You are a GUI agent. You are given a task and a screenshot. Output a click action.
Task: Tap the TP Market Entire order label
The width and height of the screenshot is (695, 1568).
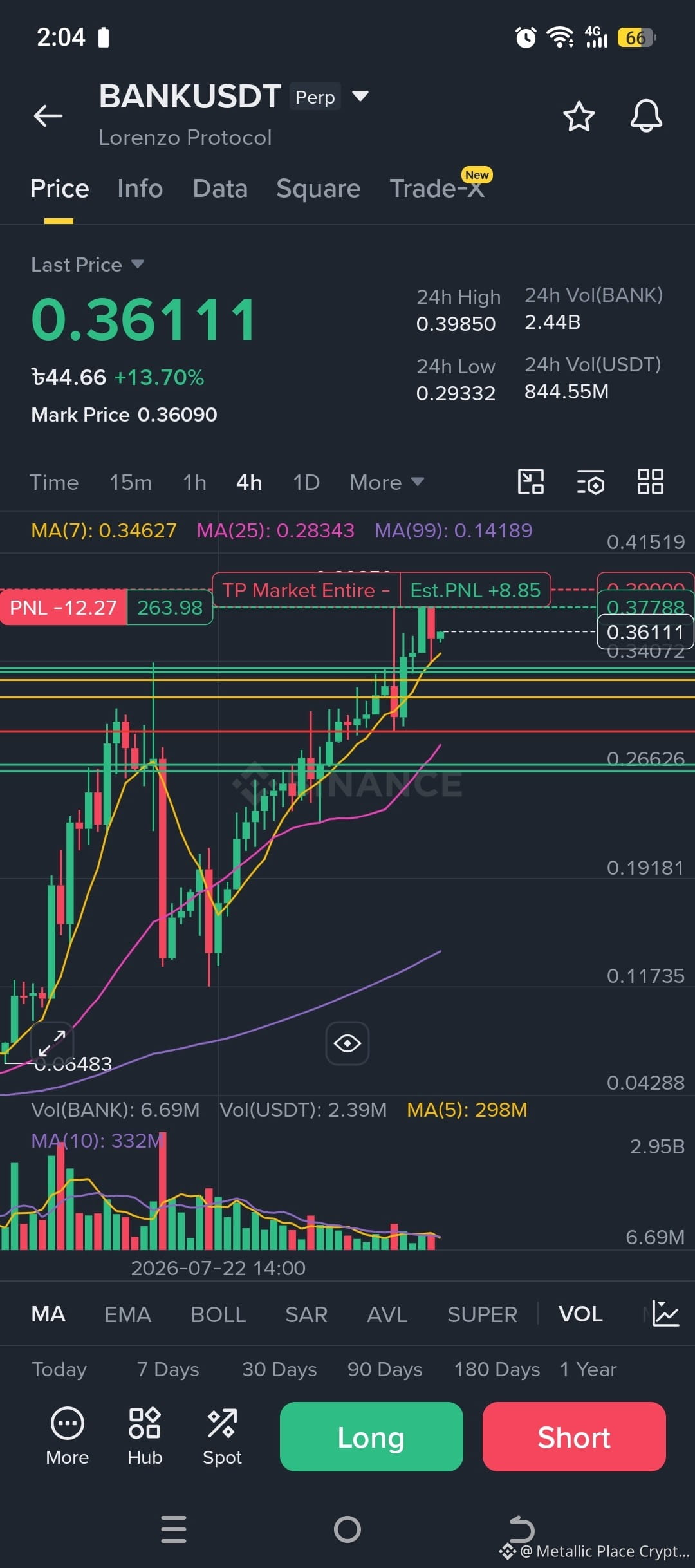(x=306, y=590)
